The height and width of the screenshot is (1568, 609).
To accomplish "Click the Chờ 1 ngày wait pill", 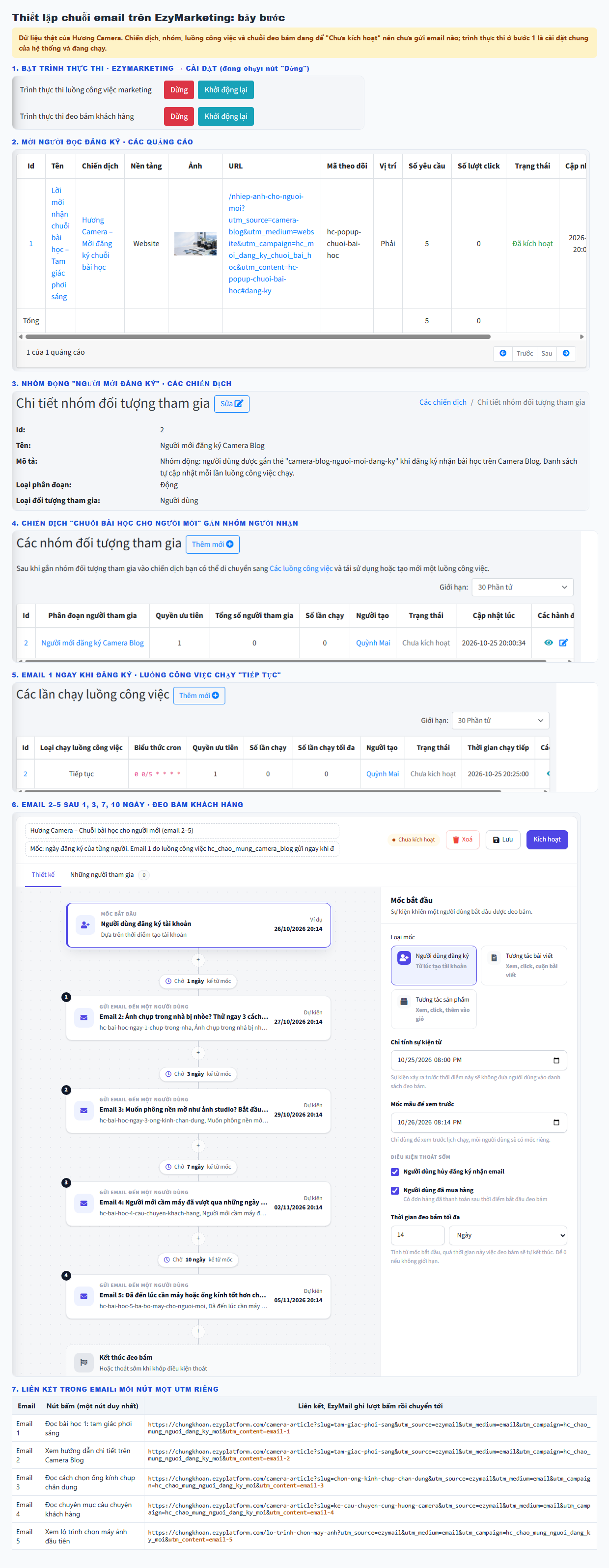I will (x=198, y=981).
